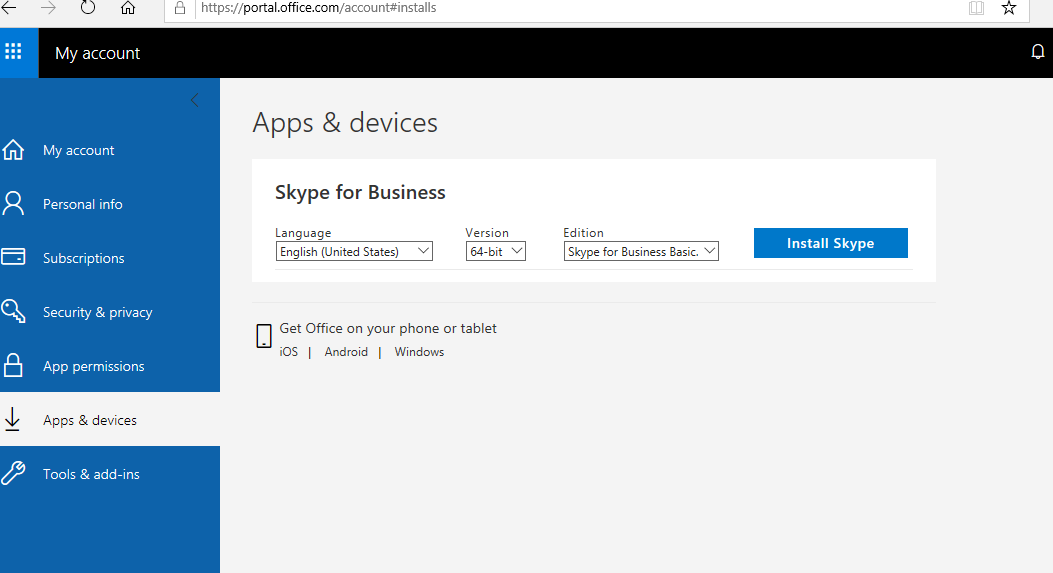The height and width of the screenshot is (573, 1053).
Task: Refresh the page using reload icon
Action: (88, 8)
